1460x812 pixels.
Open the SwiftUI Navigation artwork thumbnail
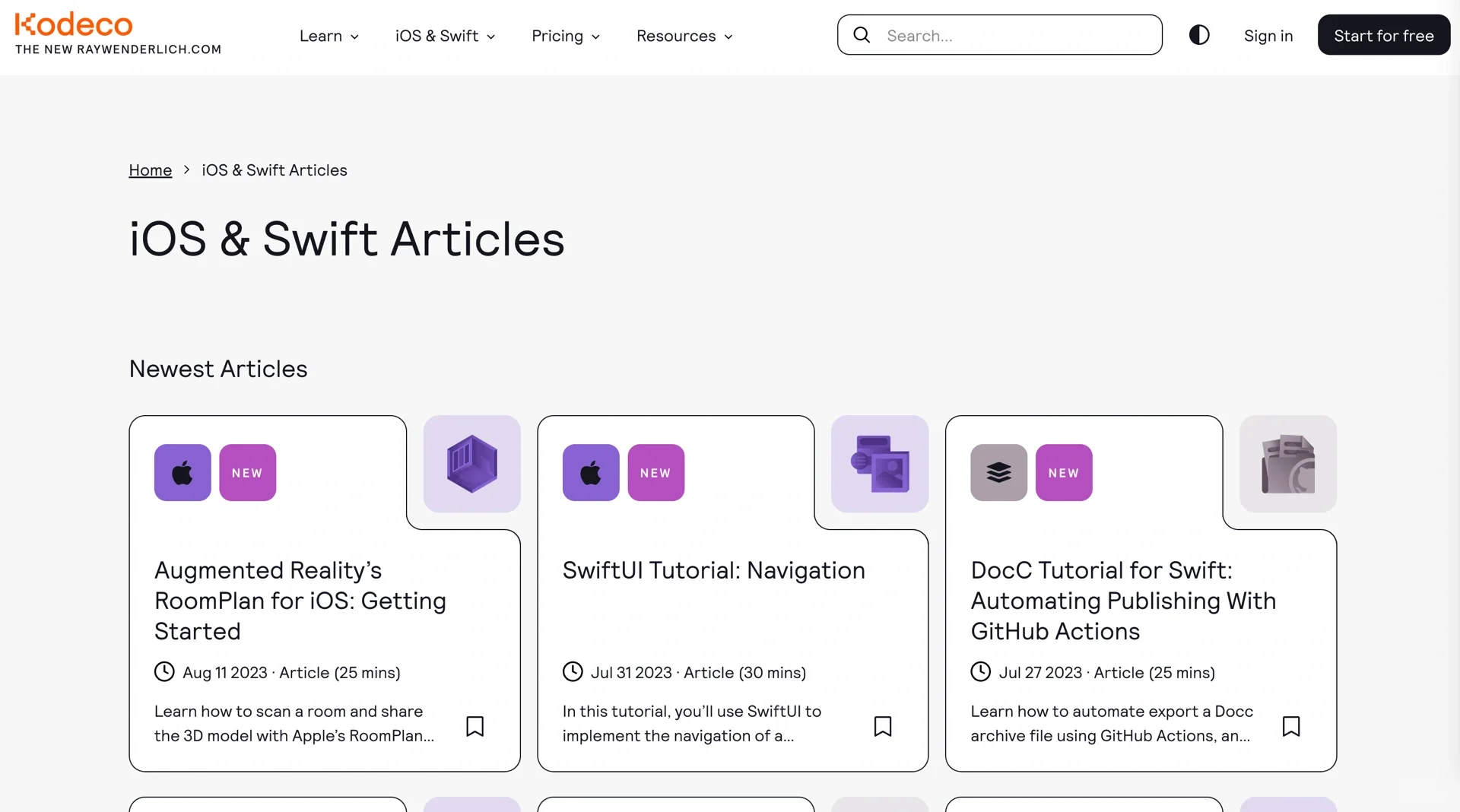pyautogui.click(x=880, y=464)
